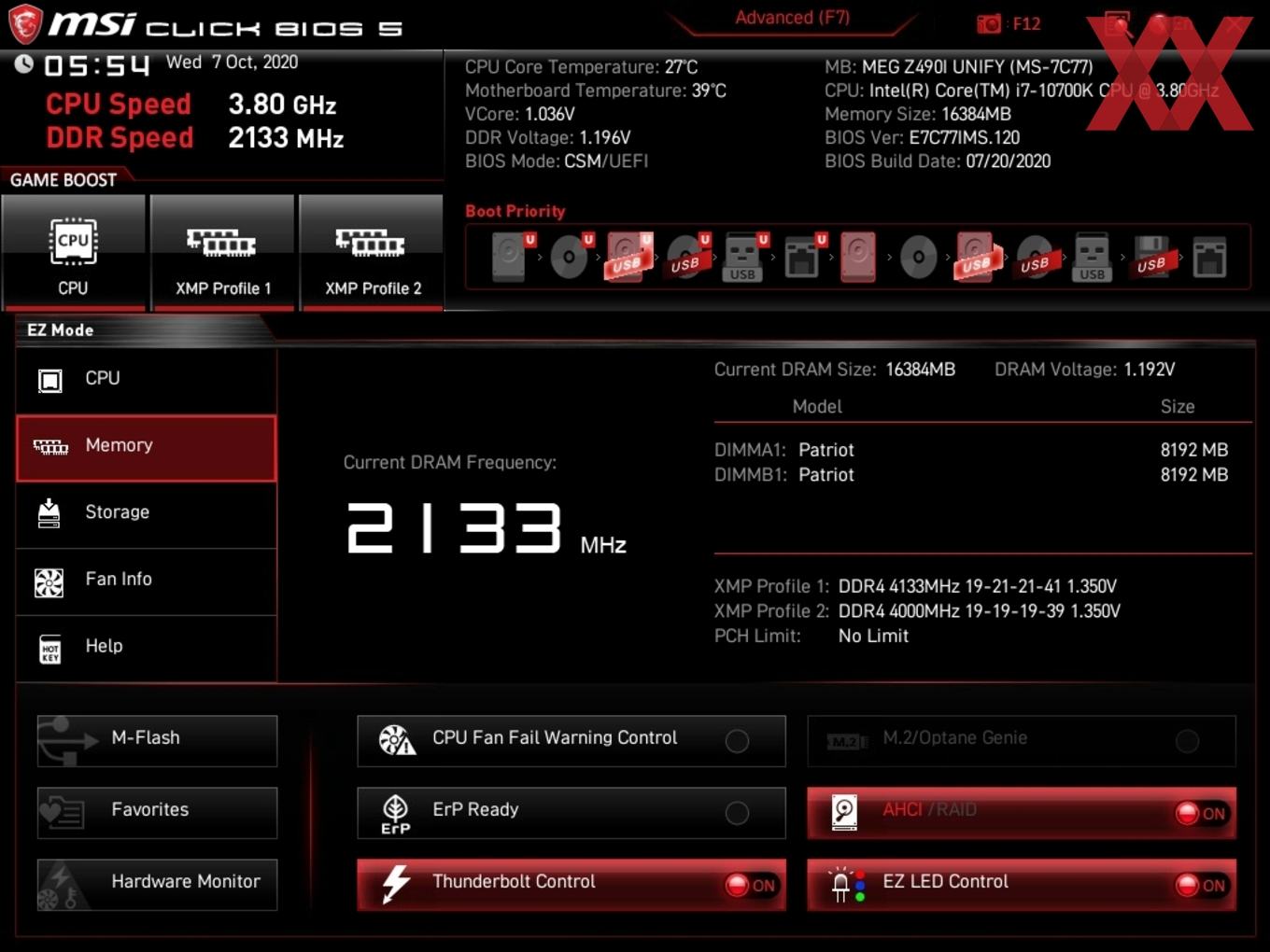The height and width of the screenshot is (952, 1270).
Task: Select the UEFI USB CD/DVD boot device icon
Action: click(687, 257)
